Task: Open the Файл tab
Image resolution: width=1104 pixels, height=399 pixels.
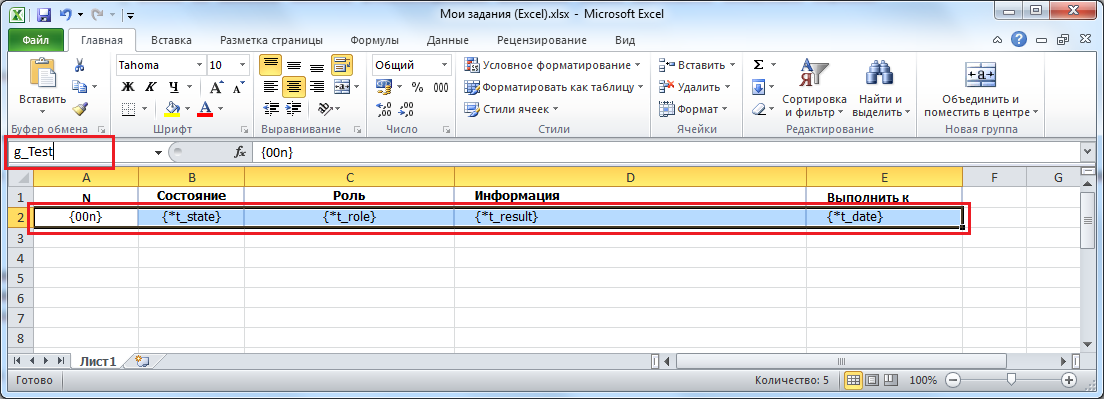Action: click(35, 40)
